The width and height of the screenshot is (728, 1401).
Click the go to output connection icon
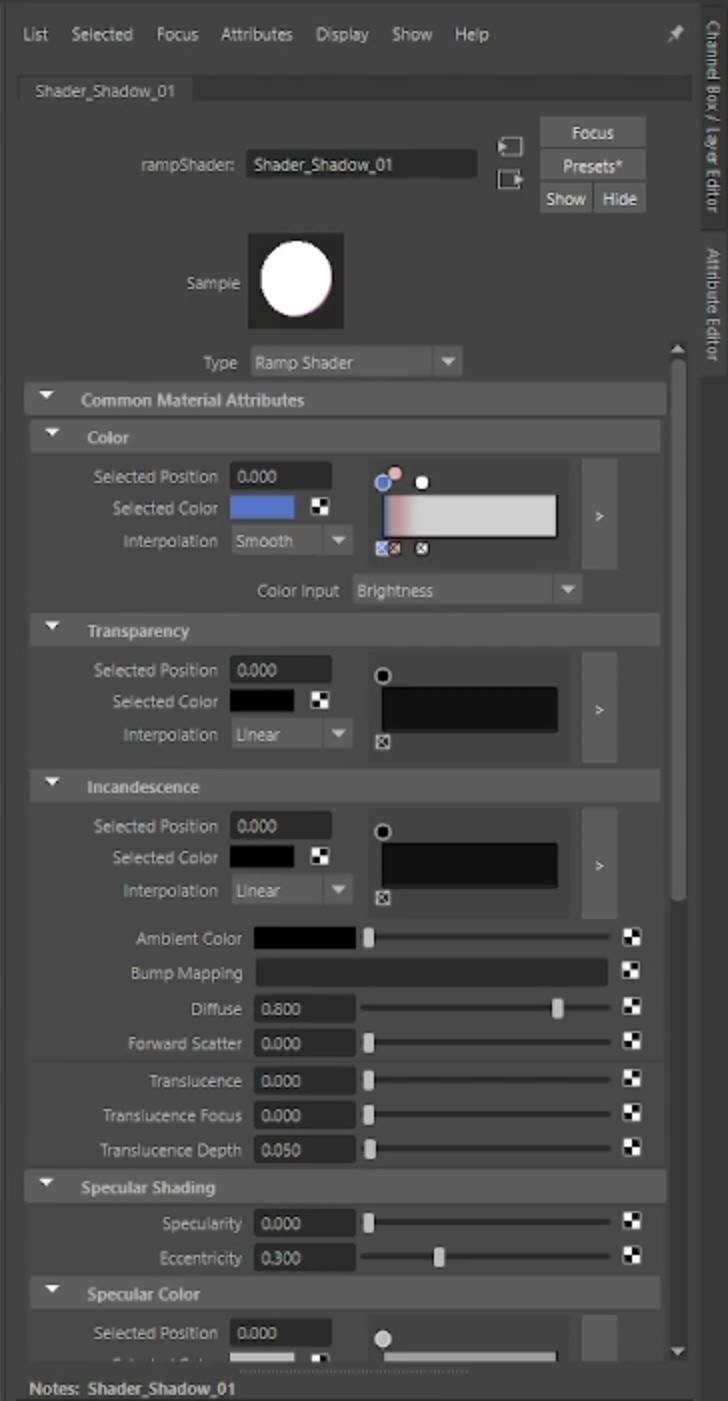510,180
